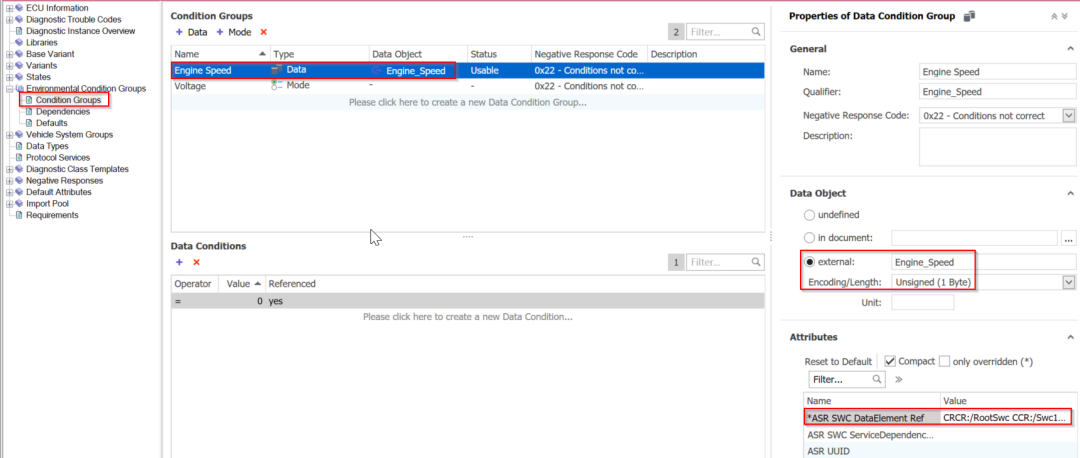Edit the Qualifier field Engine_Speed

pyautogui.click(x=997, y=91)
